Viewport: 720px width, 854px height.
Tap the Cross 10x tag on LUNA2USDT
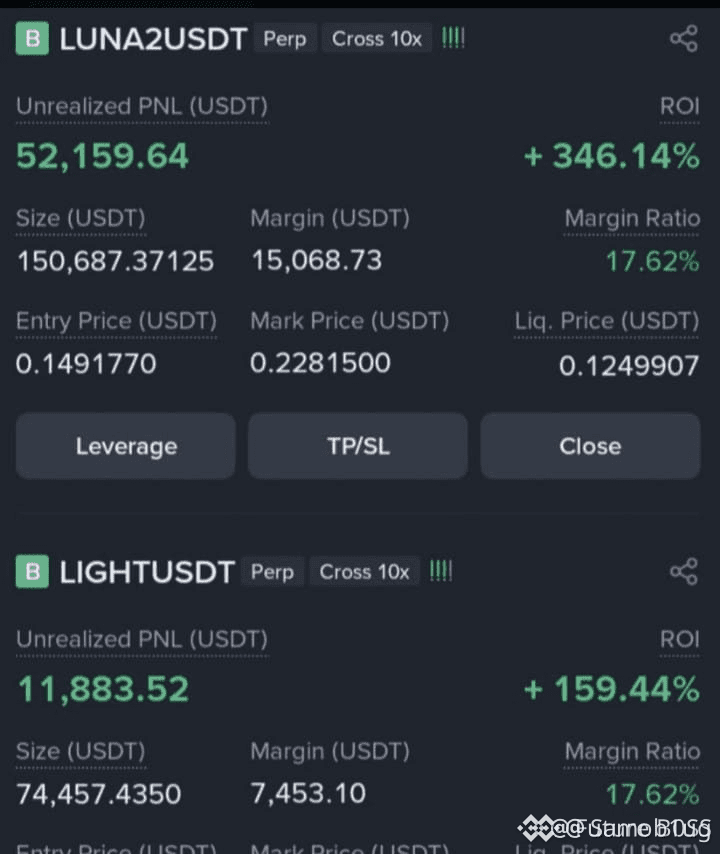pos(377,39)
